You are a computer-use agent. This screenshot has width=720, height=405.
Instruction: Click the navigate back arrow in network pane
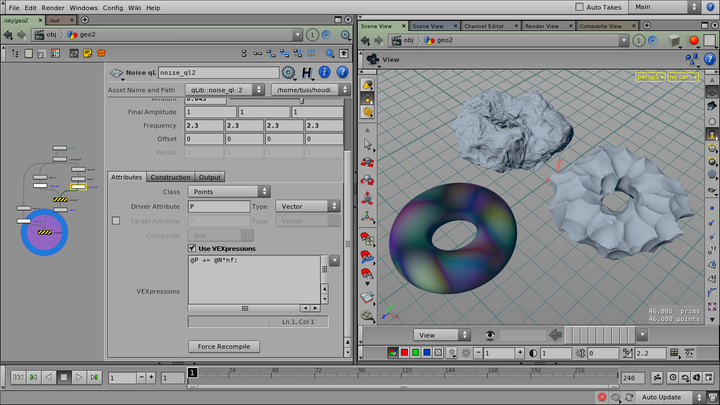pyautogui.click(x=8, y=34)
